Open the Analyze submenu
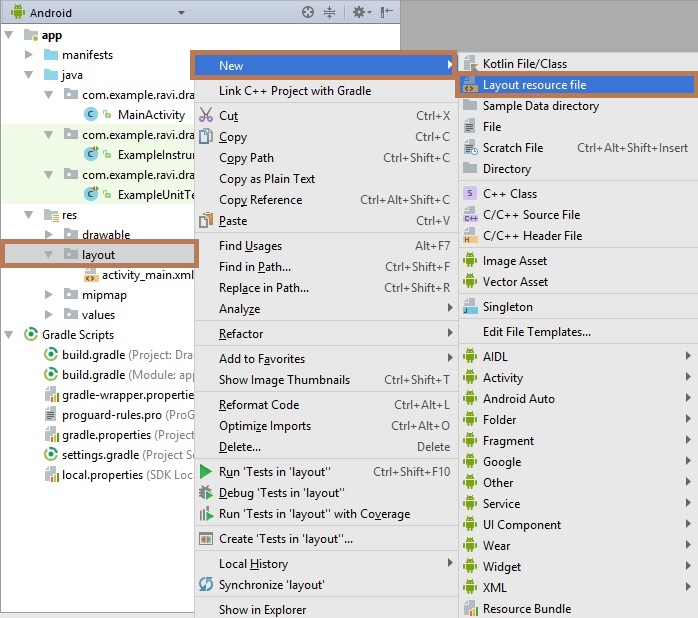Viewport: 698px width, 618px height. click(x=326, y=309)
